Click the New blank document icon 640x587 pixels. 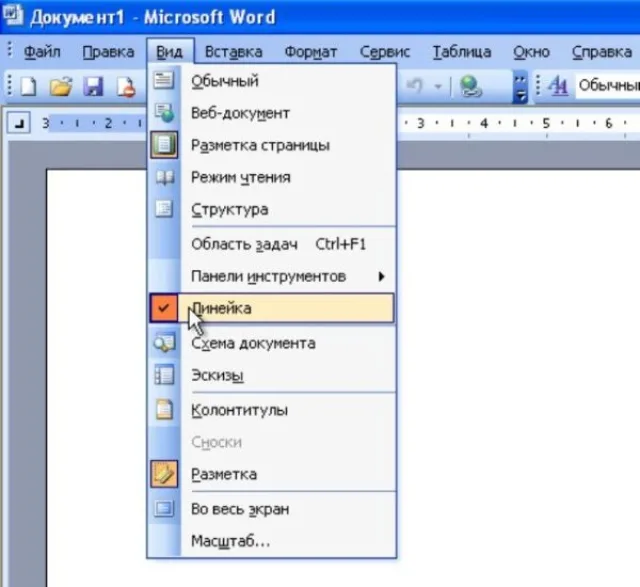click(x=29, y=87)
